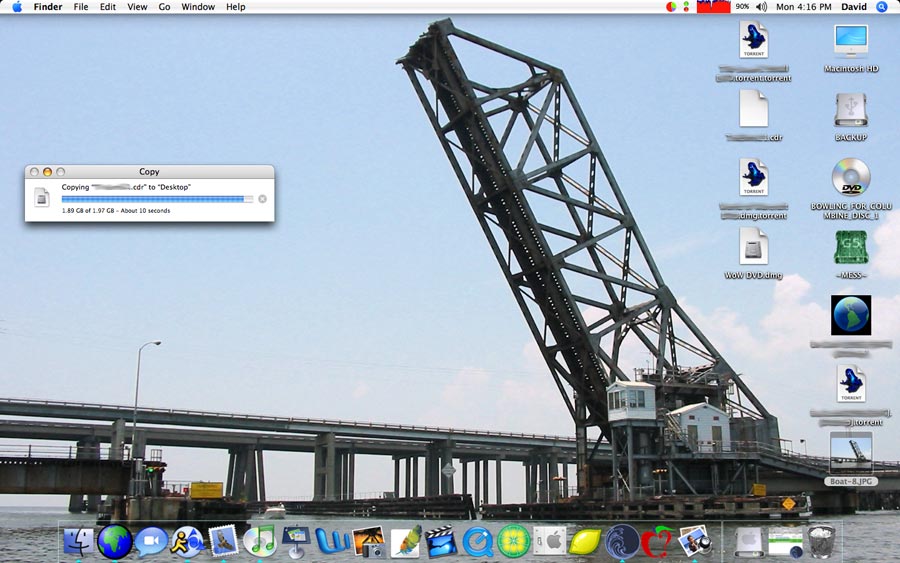Click the volume icon in menu bar
Viewport: 900px width, 563px height.
pos(761,7)
